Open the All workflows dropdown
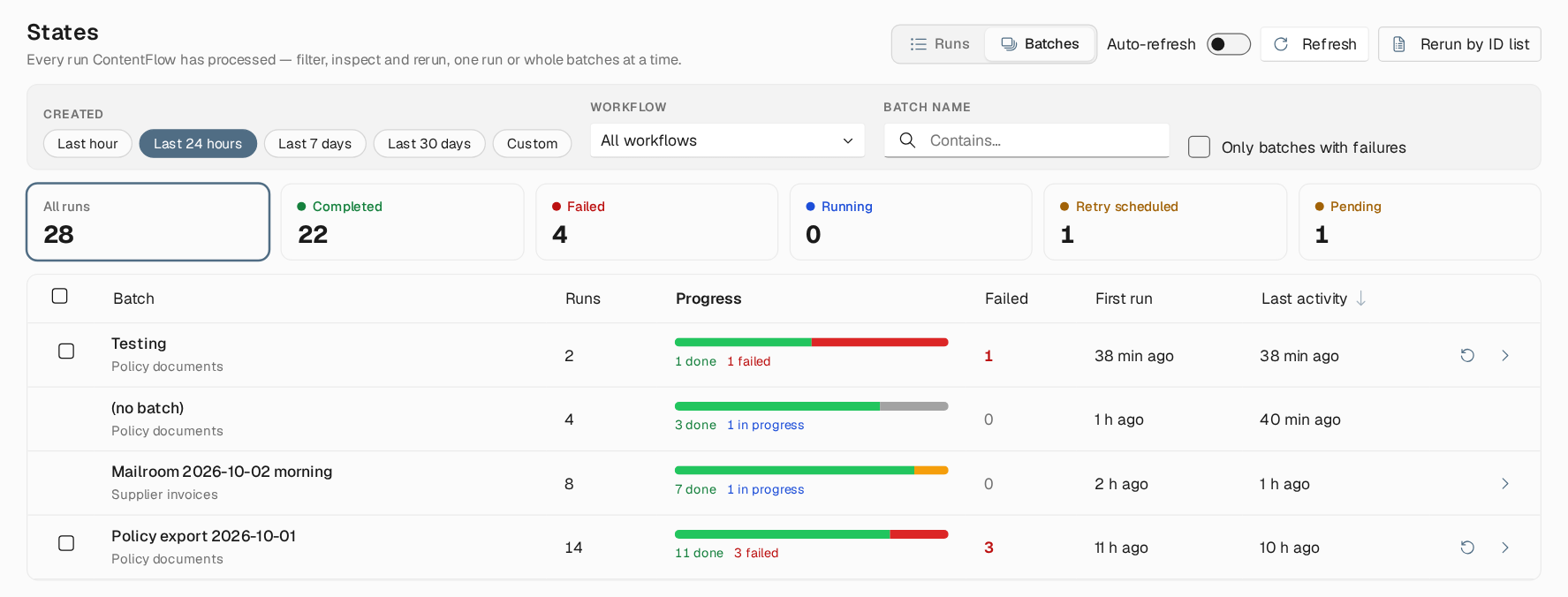1568x597 pixels. pyautogui.click(x=727, y=140)
